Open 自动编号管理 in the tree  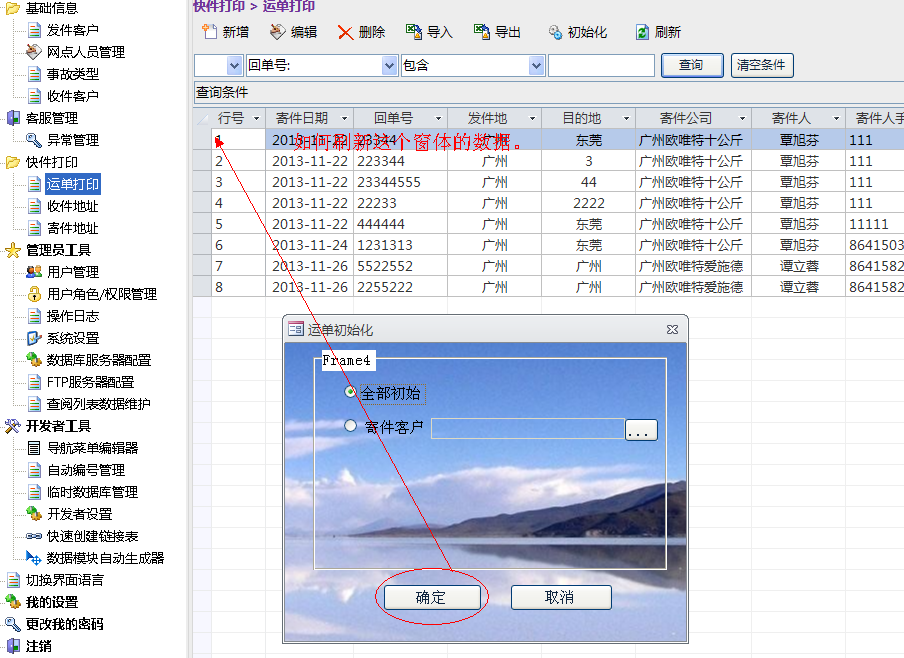click(86, 470)
